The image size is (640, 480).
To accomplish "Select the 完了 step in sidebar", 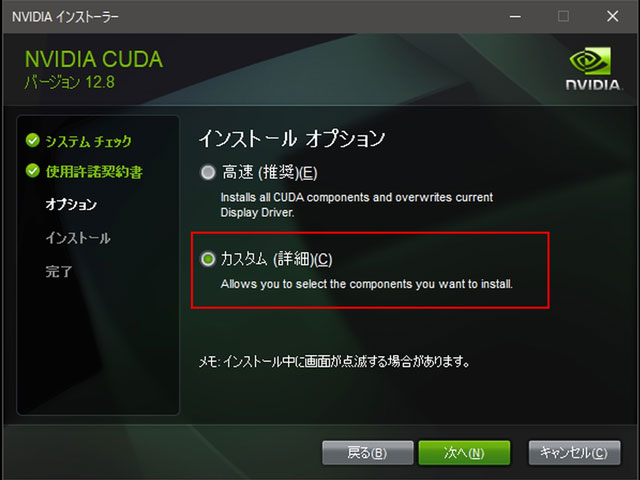I will pos(59,271).
